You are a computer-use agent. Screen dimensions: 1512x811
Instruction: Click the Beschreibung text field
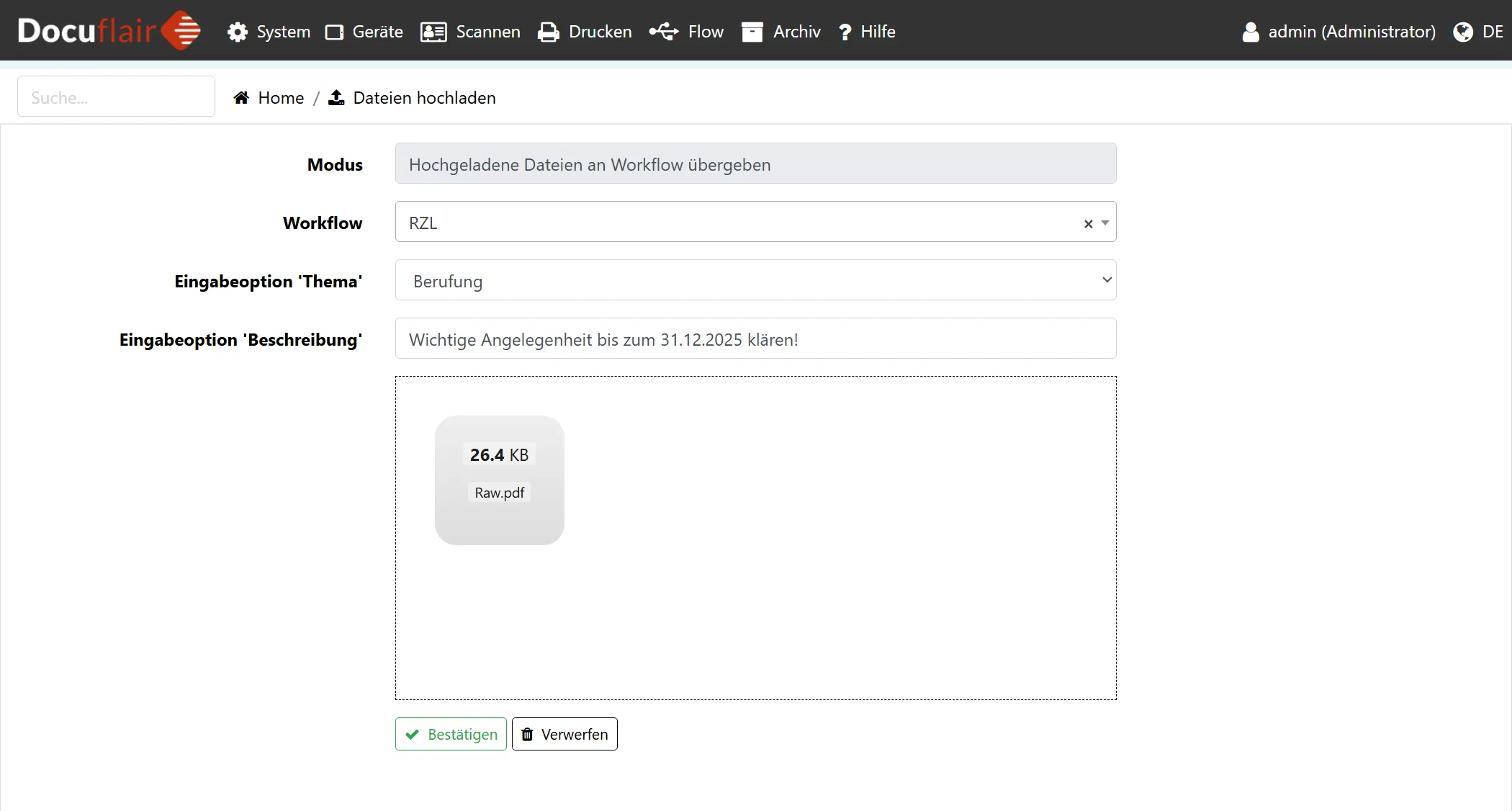[755, 339]
